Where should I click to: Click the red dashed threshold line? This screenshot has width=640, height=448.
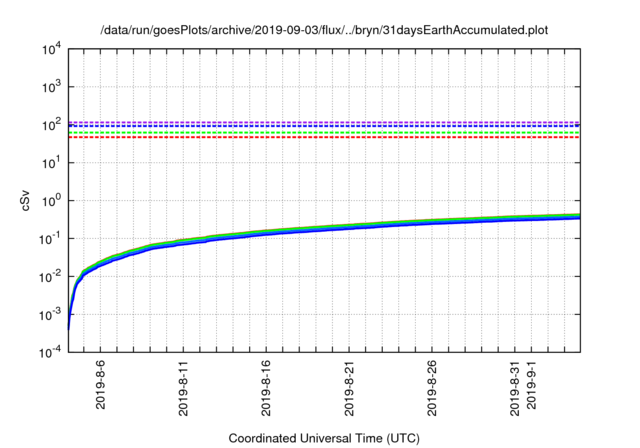pyautogui.click(x=324, y=137)
